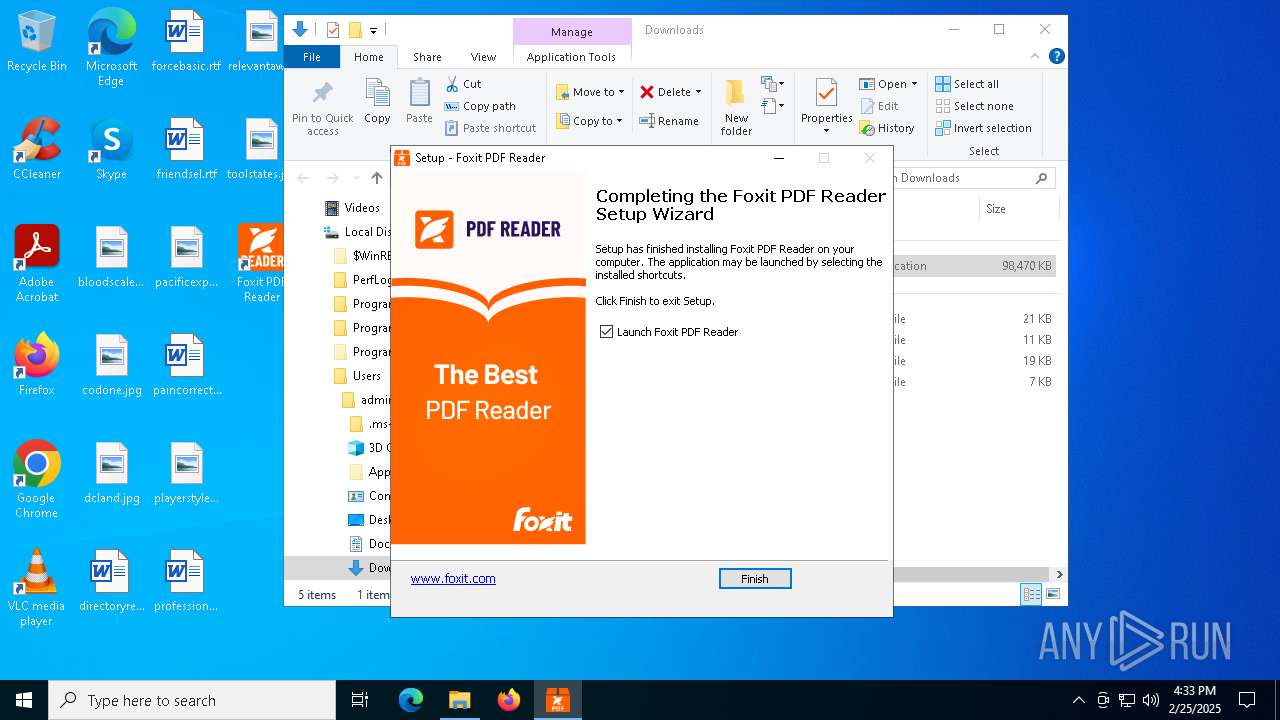Viewport: 1280px width, 720px height.
Task: Click Invert selection in ribbon
Action: pos(983,128)
